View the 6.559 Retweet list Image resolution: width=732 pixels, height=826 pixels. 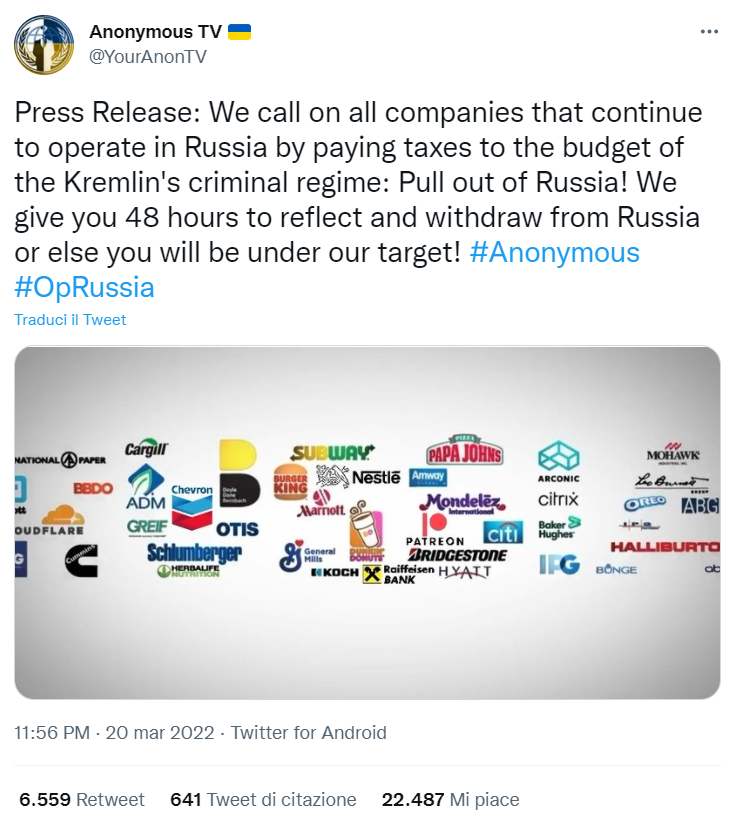pyautogui.click(x=82, y=800)
